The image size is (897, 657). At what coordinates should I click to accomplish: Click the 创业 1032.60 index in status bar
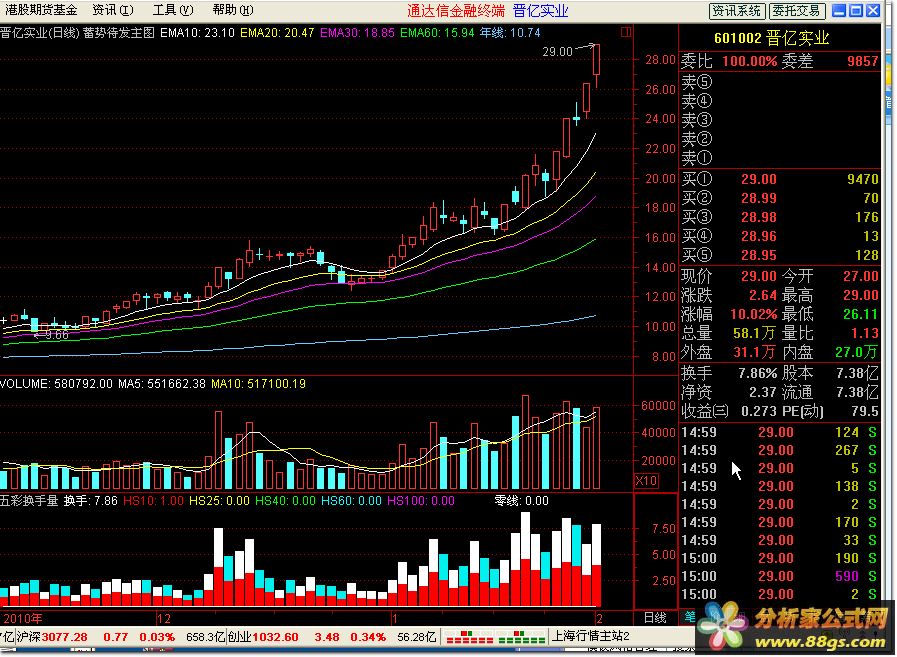pos(263,636)
